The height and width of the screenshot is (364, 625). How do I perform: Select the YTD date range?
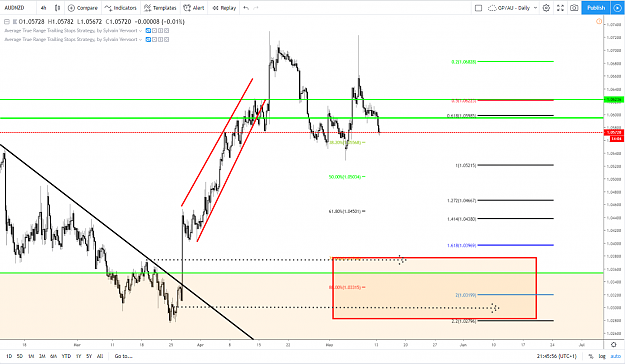(x=66, y=356)
